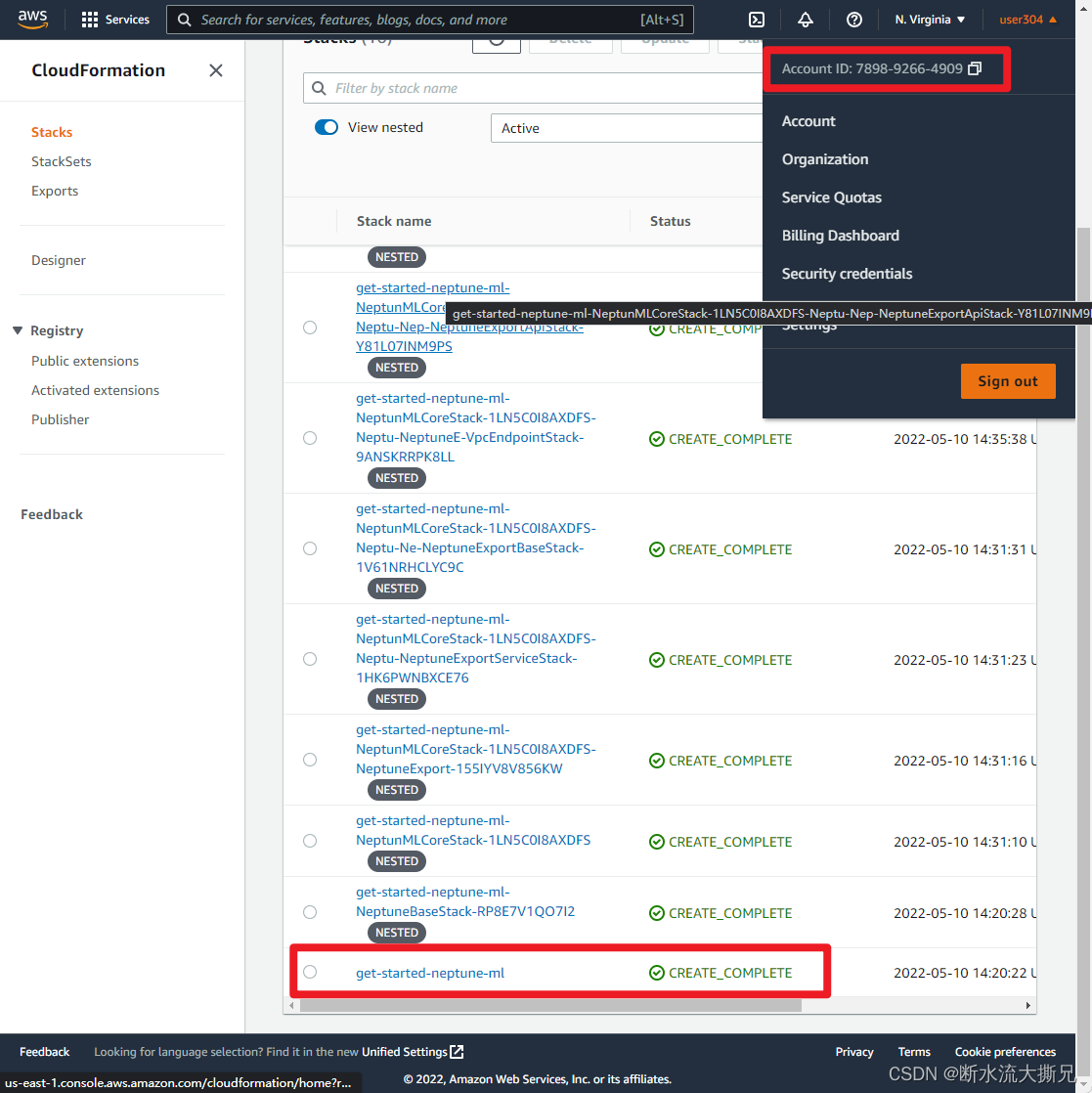1092x1093 pixels.
Task: Close the CloudFormation navigation panel
Action: 216,70
